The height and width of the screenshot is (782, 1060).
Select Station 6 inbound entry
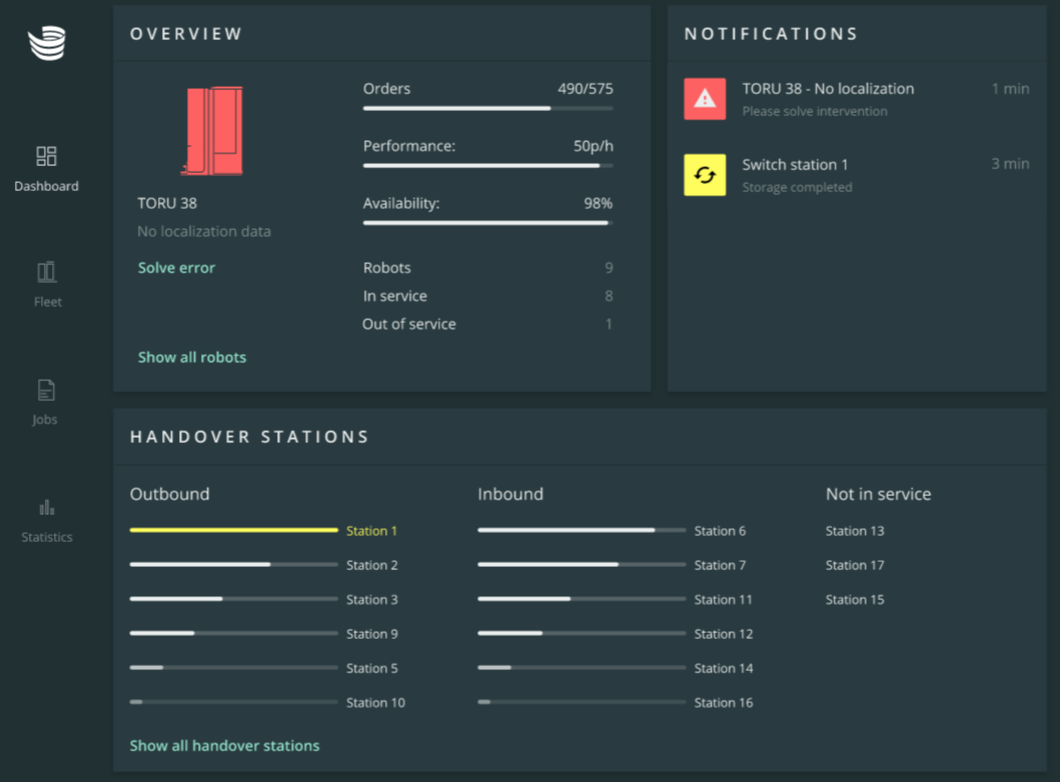[x=720, y=531]
